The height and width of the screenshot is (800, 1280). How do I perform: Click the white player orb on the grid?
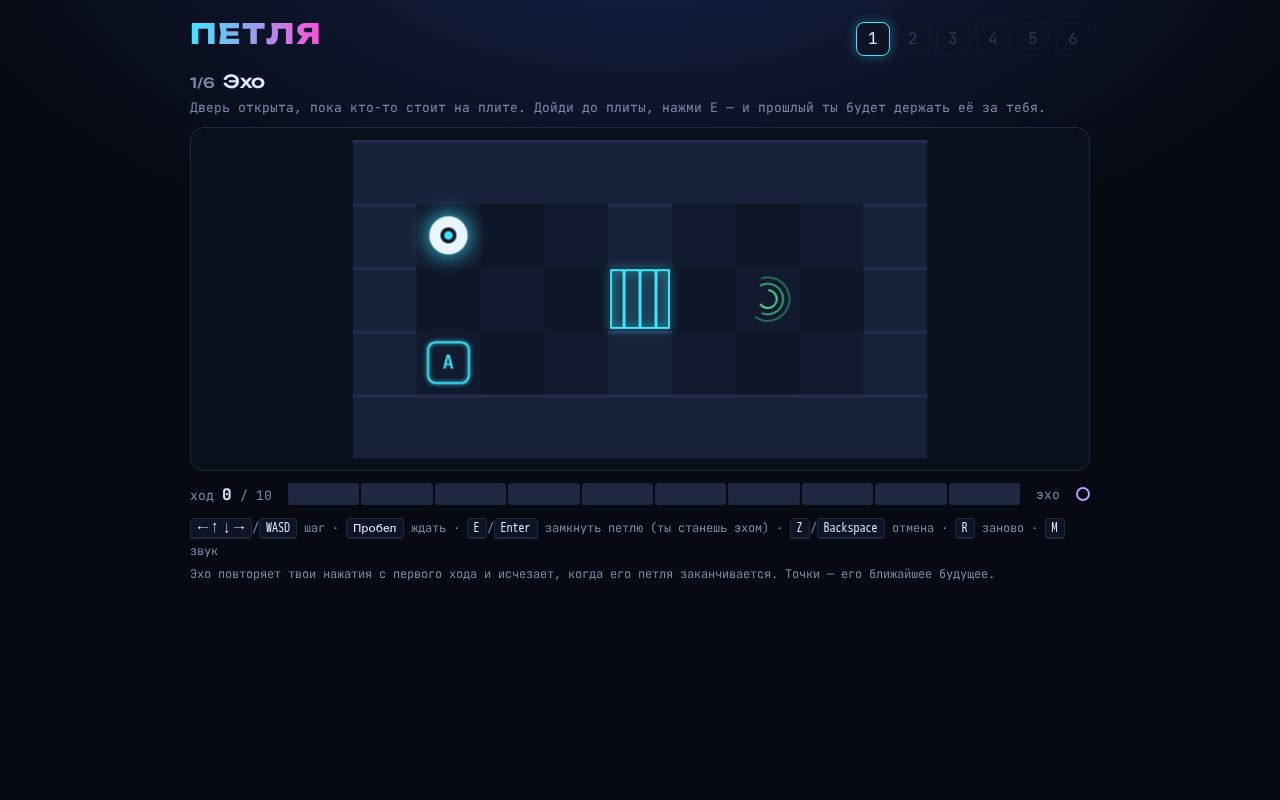448,235
